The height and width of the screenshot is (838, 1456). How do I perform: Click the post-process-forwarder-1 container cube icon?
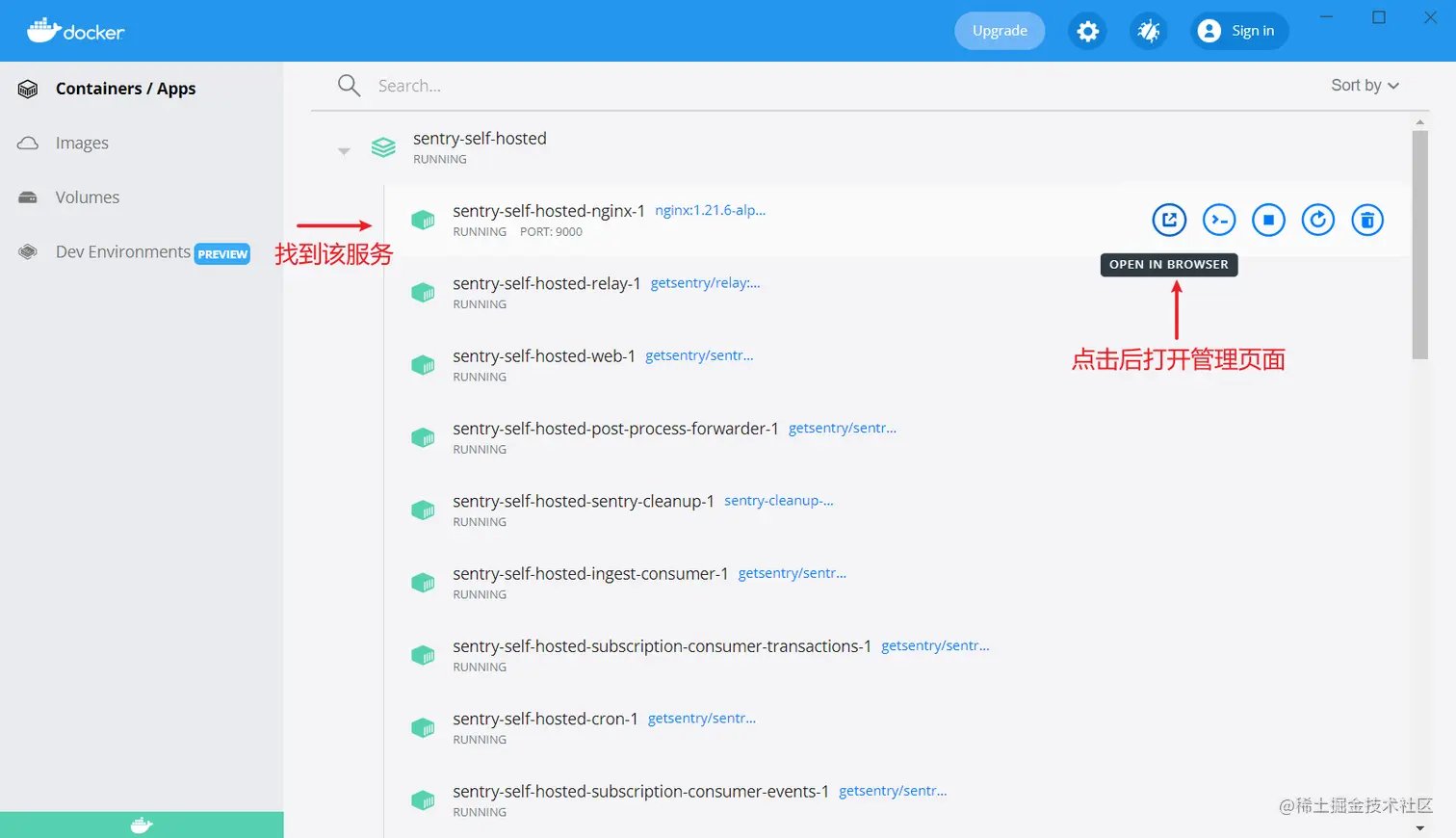click(x=423, y=437)
